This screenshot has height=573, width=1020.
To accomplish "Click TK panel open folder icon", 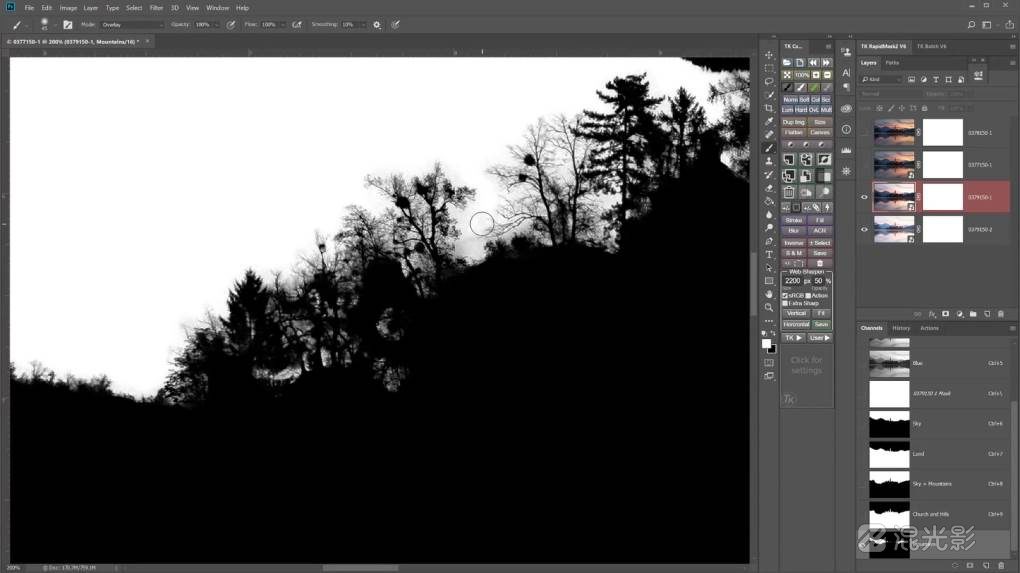I will pyautogui.click(x=787, y=62).
